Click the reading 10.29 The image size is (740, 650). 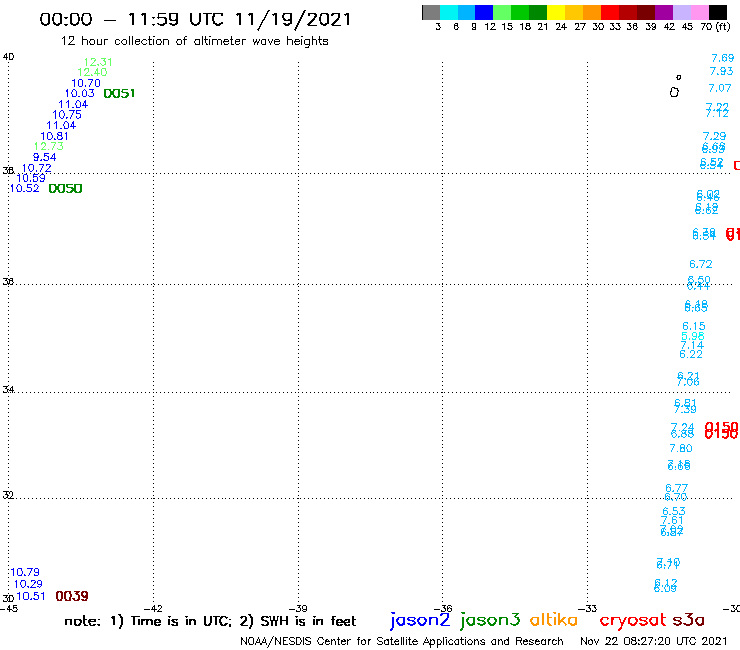[x=28, y=584]
